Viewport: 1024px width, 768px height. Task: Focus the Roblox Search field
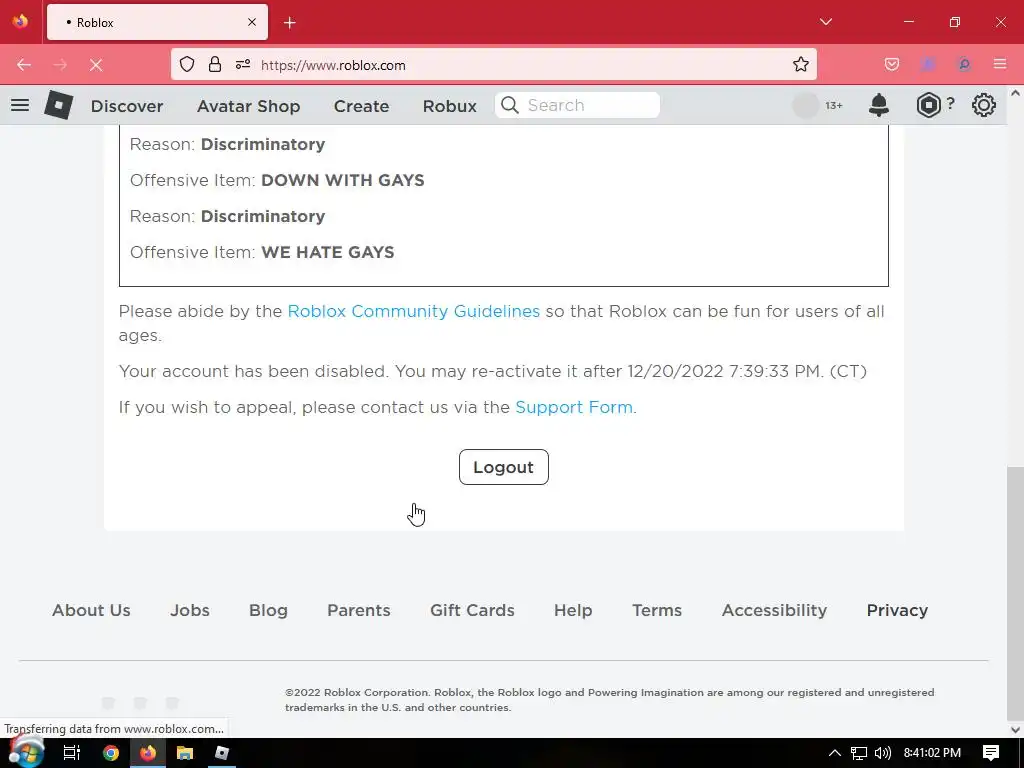[577, 105]
